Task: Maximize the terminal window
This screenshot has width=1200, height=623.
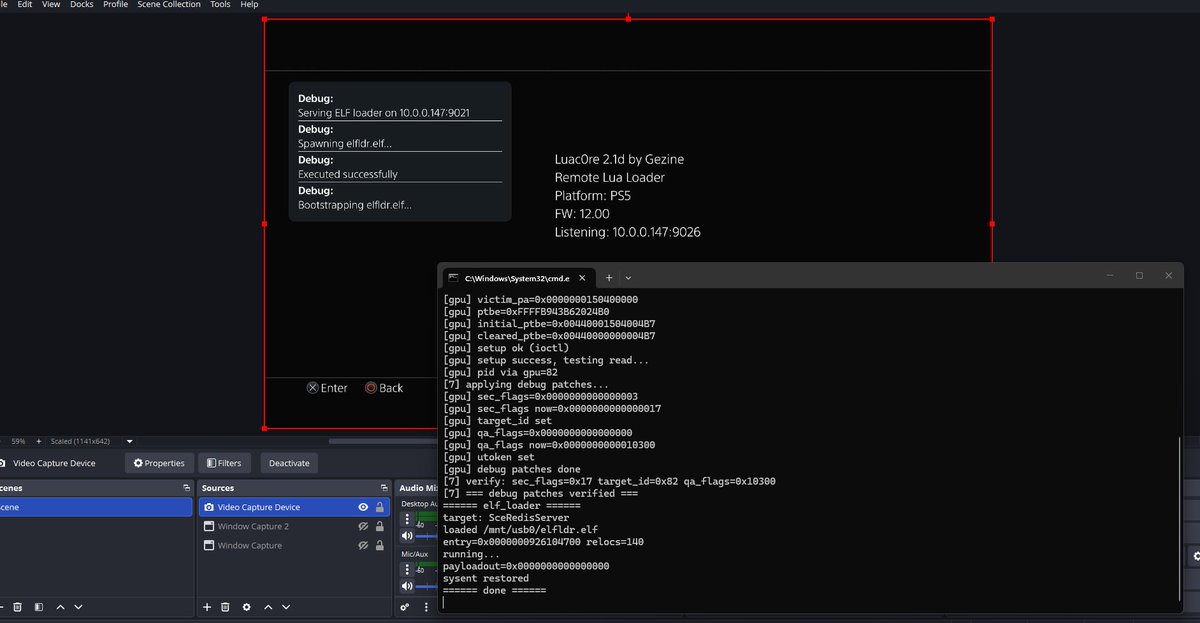Action: point(1139,275)
